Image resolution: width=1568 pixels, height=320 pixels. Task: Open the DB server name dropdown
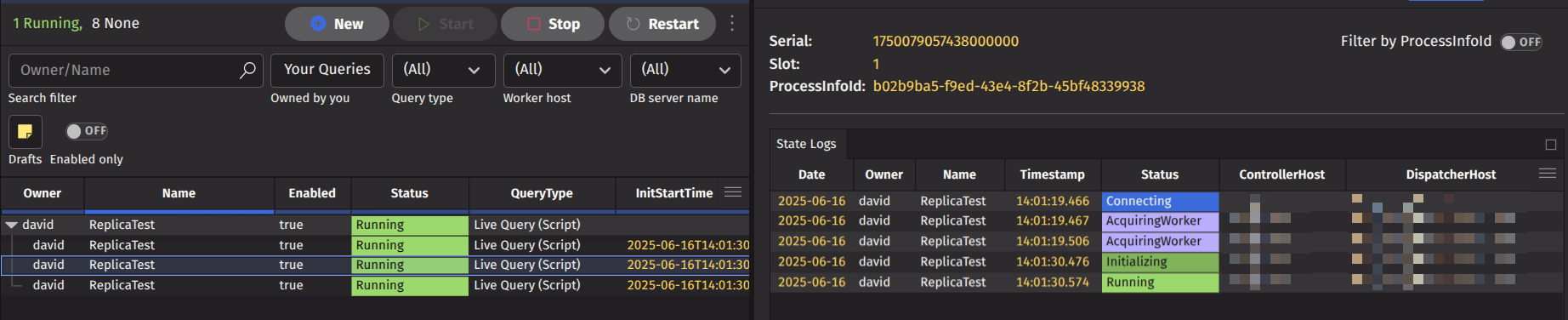point(685,70)
